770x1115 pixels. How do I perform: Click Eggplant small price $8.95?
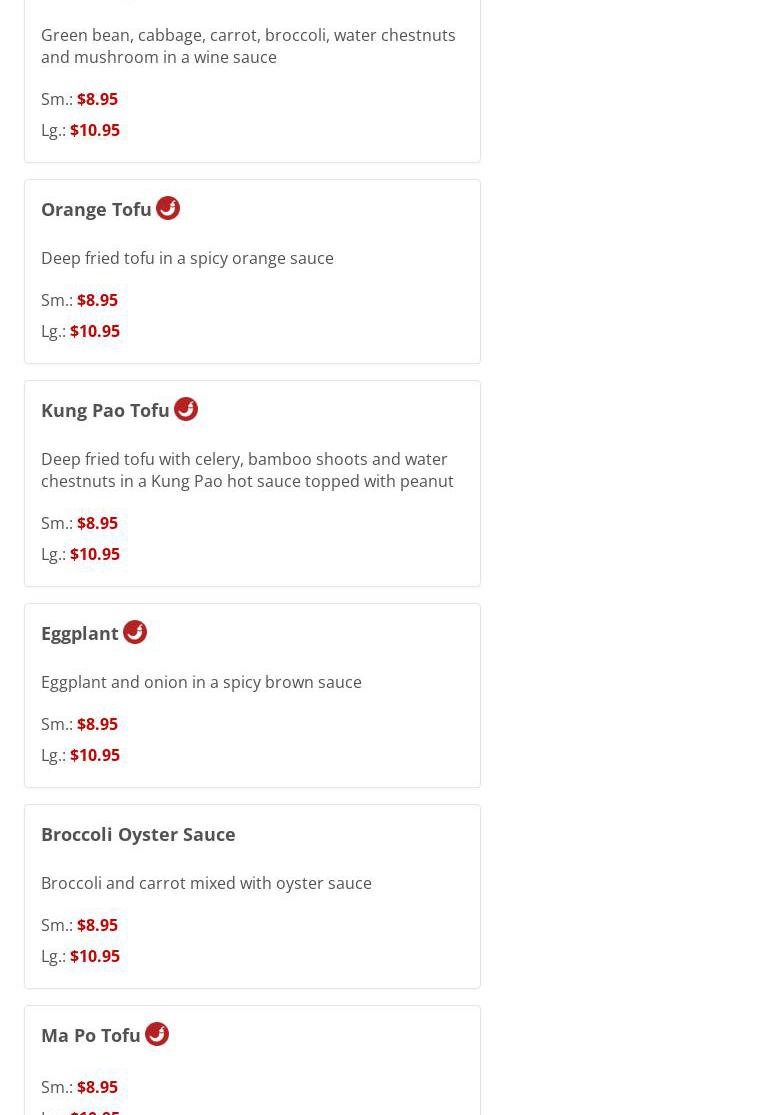[x=97, y=724]
